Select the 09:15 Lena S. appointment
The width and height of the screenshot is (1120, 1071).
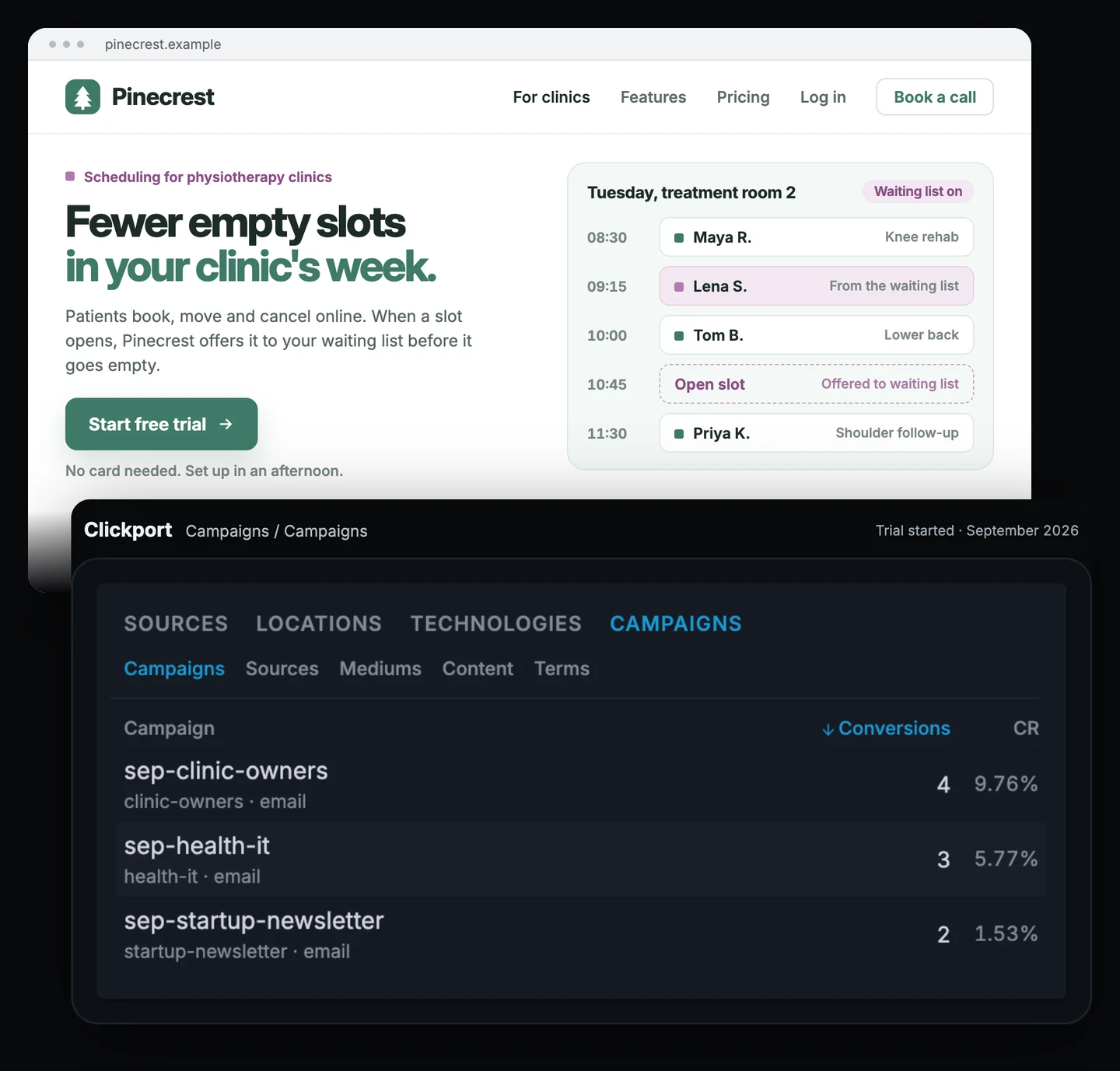pyautogui.click(x=817, y=286)
